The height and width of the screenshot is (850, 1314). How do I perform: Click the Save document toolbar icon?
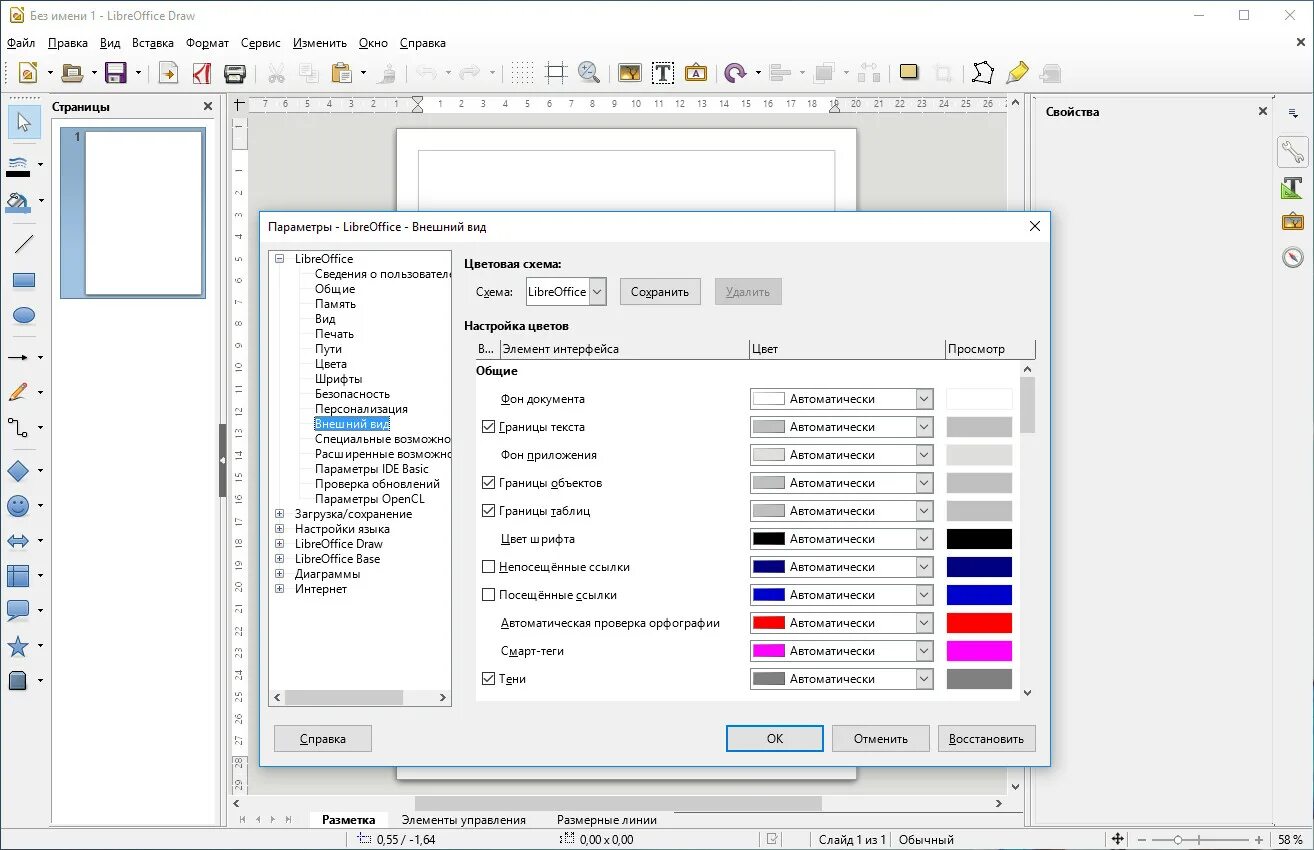115,72
